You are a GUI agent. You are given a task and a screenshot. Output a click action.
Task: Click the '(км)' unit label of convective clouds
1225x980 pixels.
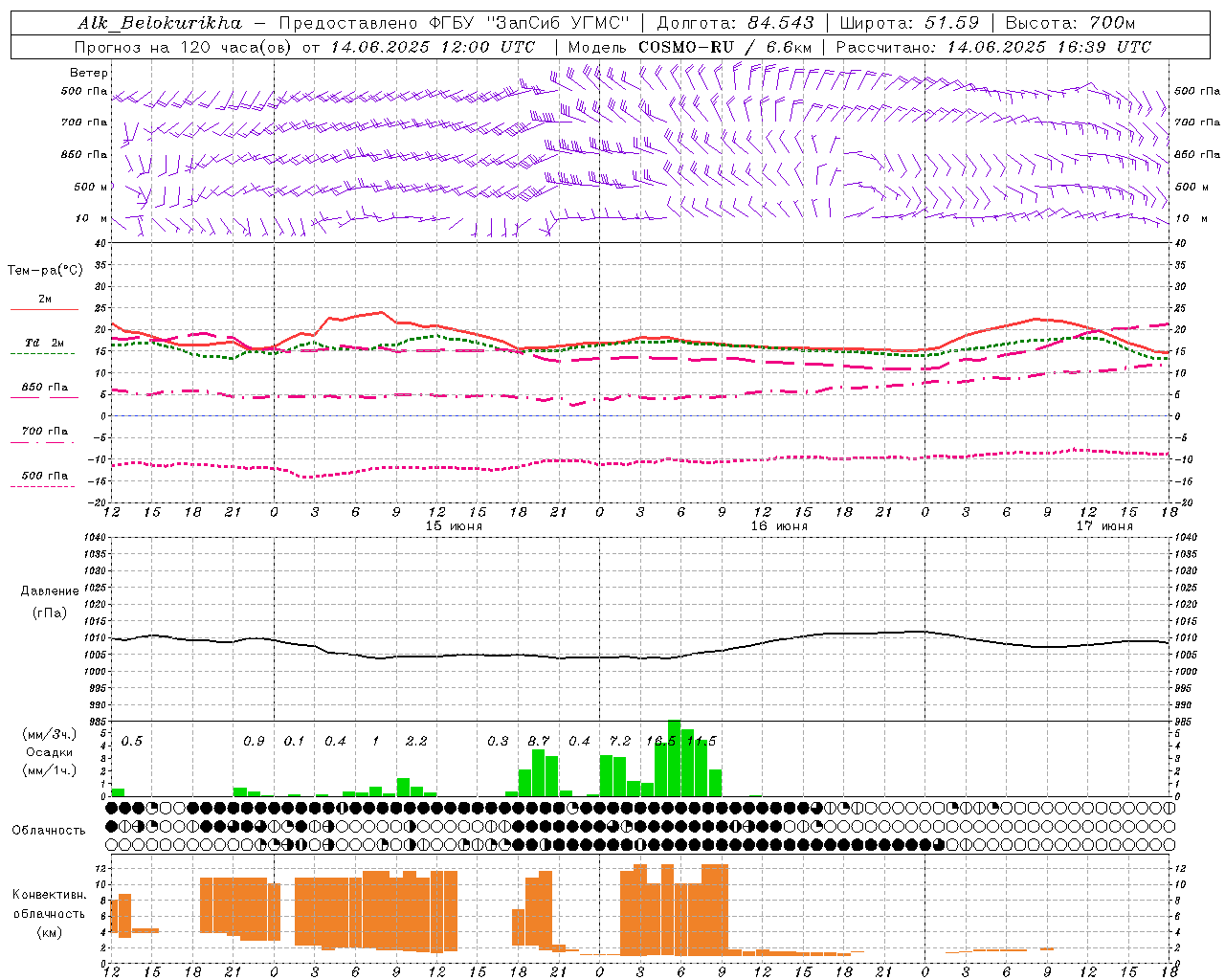pyautogui.click(x=49, y=932)
